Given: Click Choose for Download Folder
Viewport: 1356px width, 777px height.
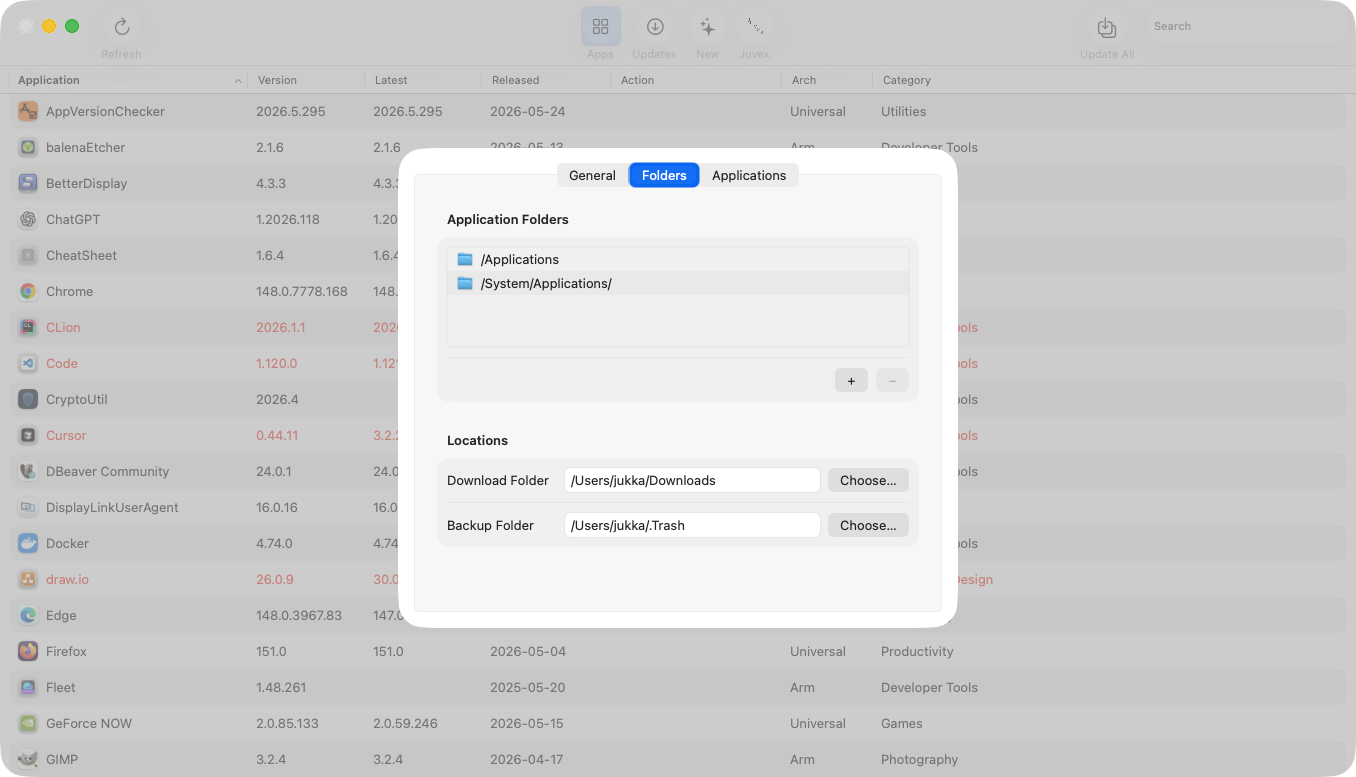Looking at the screenshot, I should tap(868, 480).
